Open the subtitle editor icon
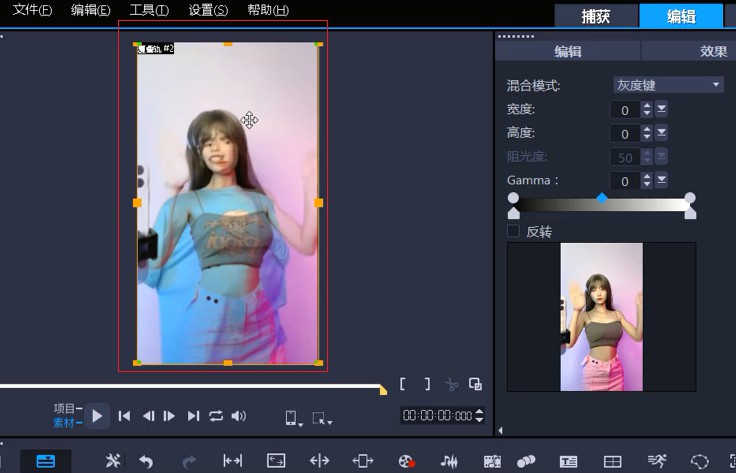Viewport: 736px width, 473px height. (568, 461)
